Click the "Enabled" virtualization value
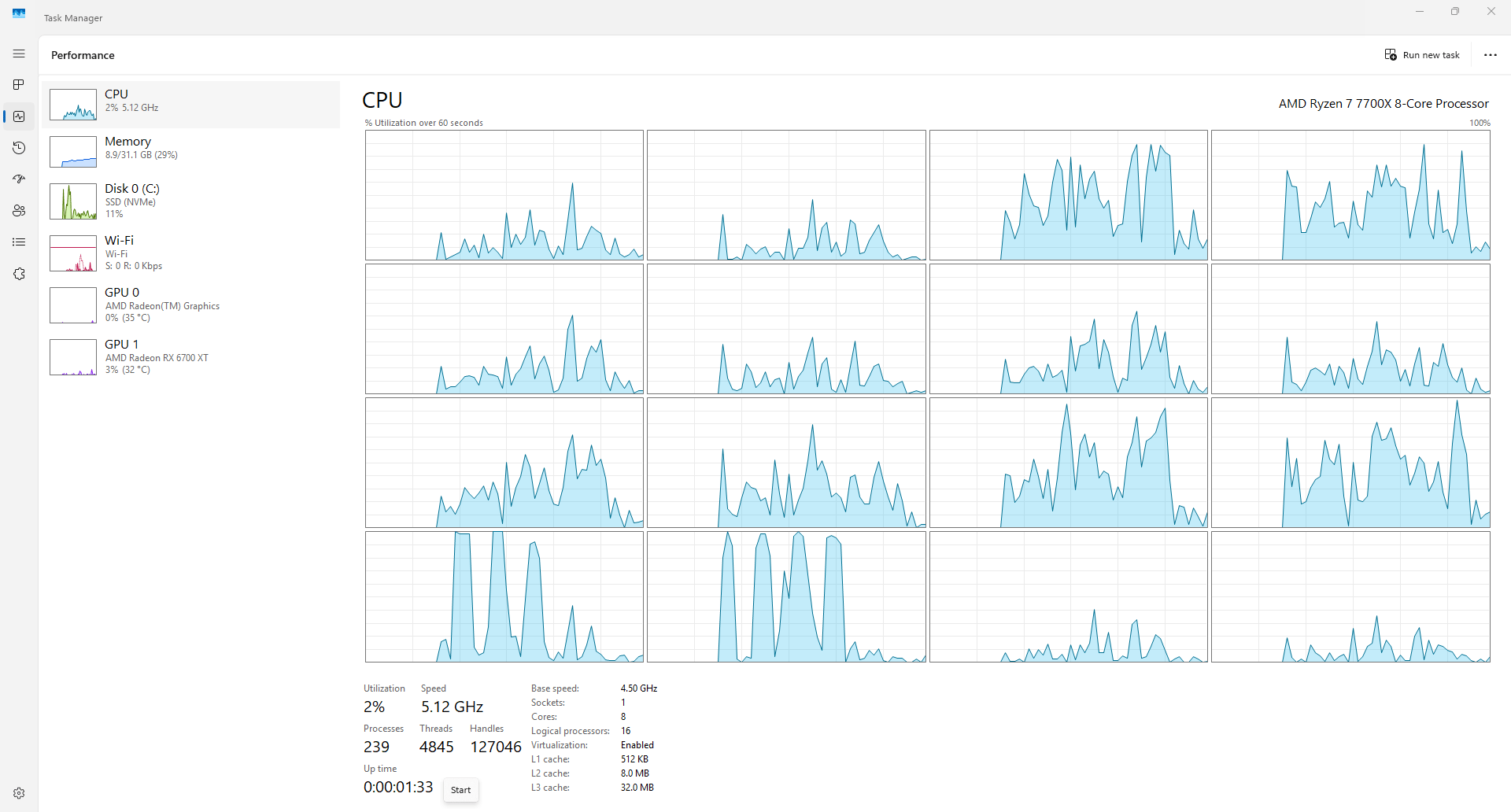Image resolution: width=1511 pixels, height=812 pixels. click(637, 745)
